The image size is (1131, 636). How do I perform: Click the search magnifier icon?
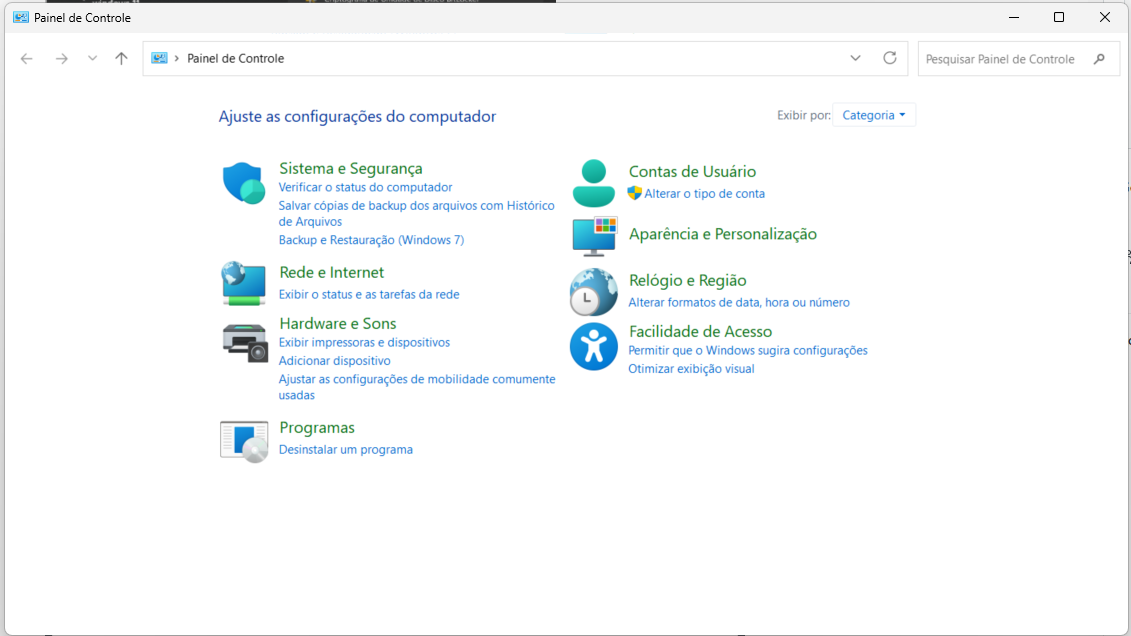point(1099,59)
